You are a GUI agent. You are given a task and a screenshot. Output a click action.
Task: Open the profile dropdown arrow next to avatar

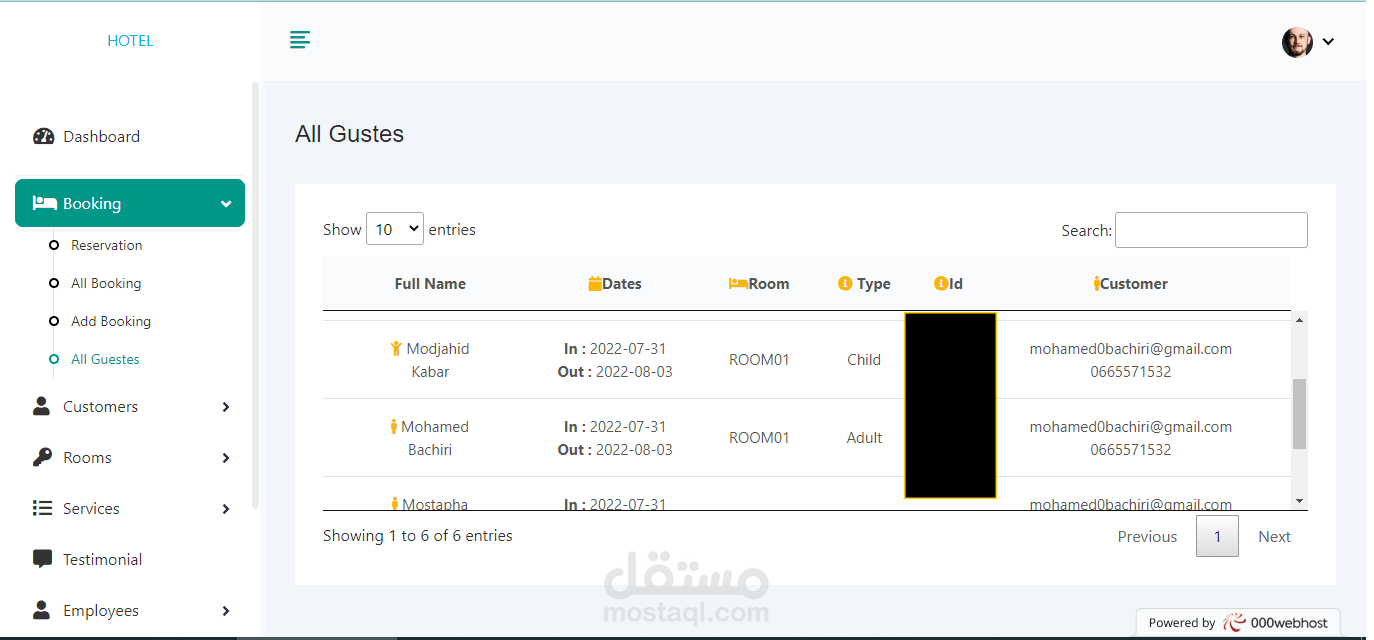point(1328,42)
